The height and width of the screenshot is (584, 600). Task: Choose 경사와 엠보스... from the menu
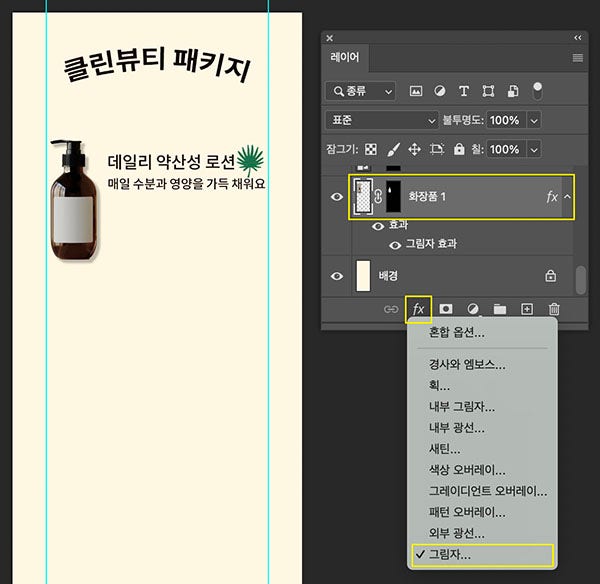[x=467, y=364]
